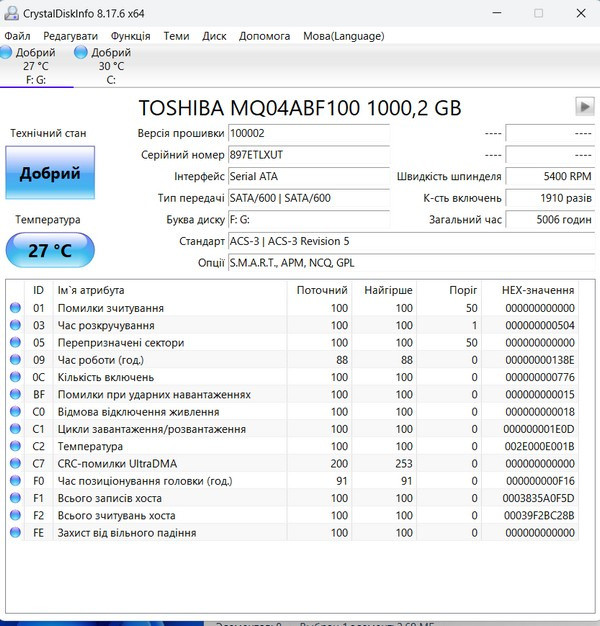Click the ACS-3 standard field
Image resolution: width=600 pixels, height=626 pixels.
coord(411,241)
